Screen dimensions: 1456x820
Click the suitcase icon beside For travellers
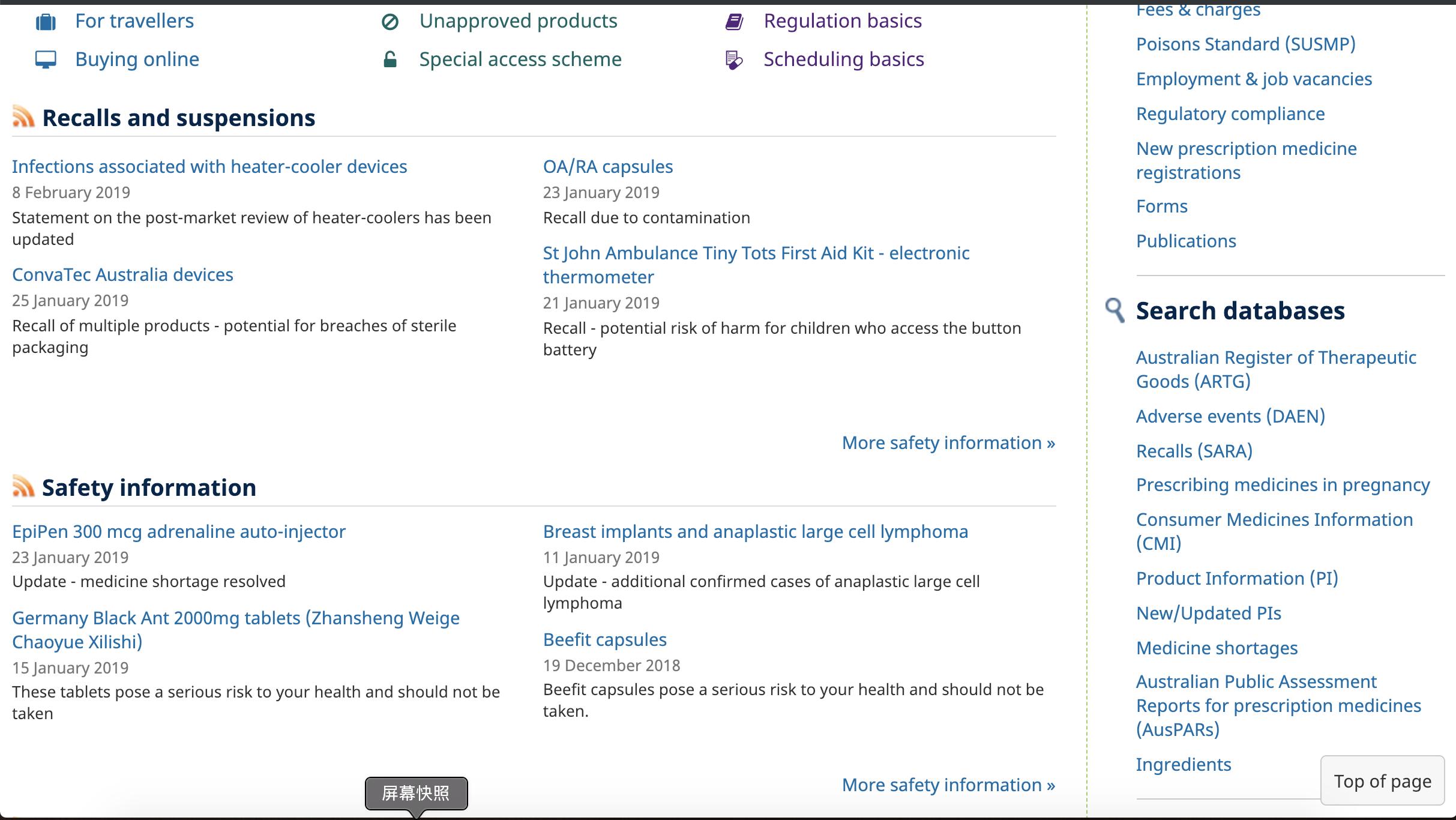pos(46,22)
